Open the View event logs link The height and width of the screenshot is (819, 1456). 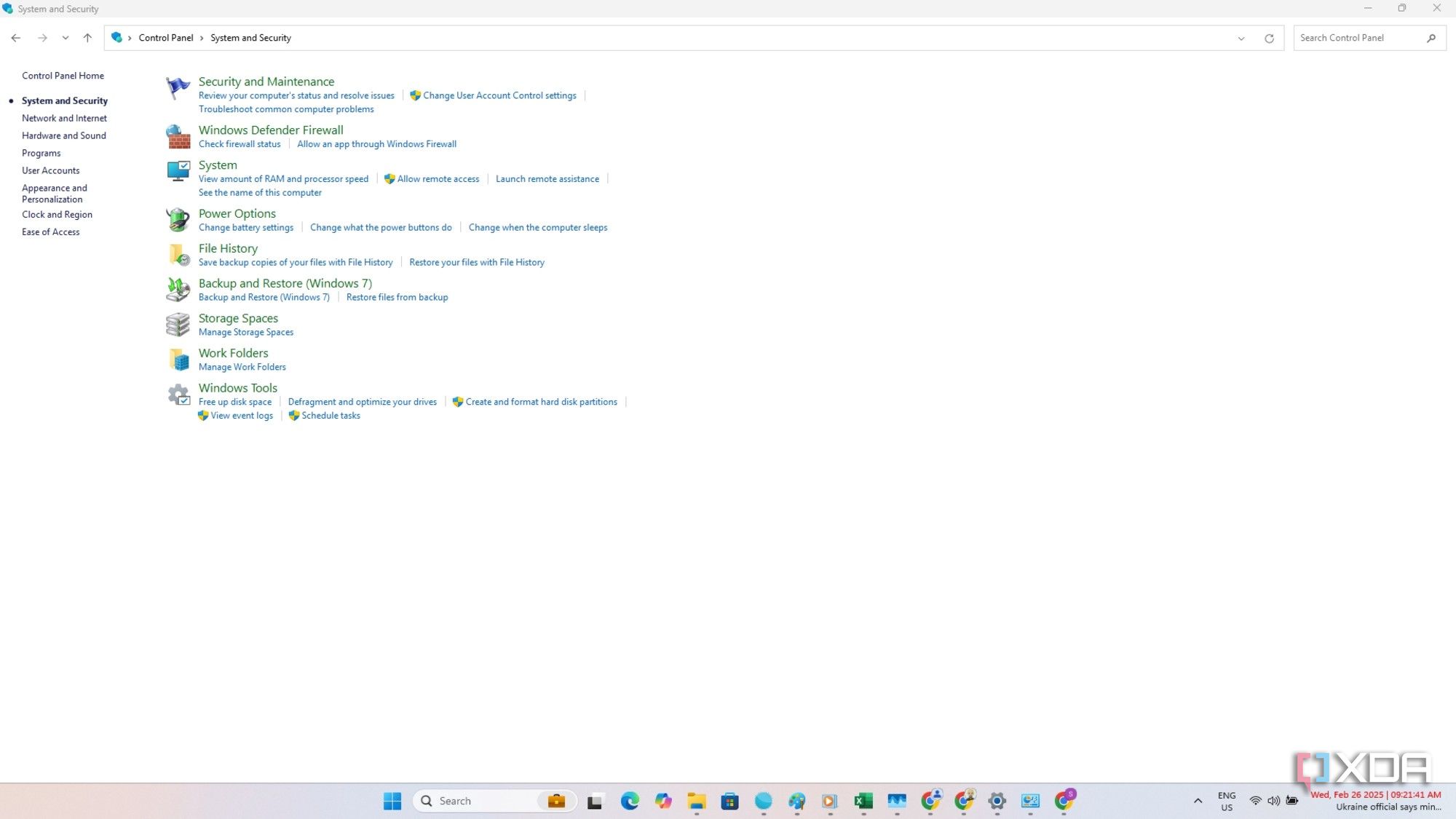[242, 416]
